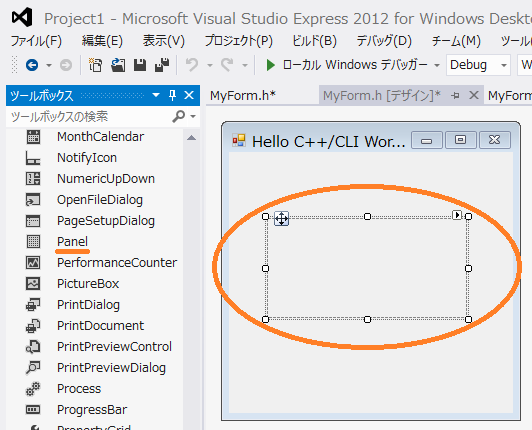
Task: Open the Undo history dropdown arrow
Action: click(x=210, y=65)
